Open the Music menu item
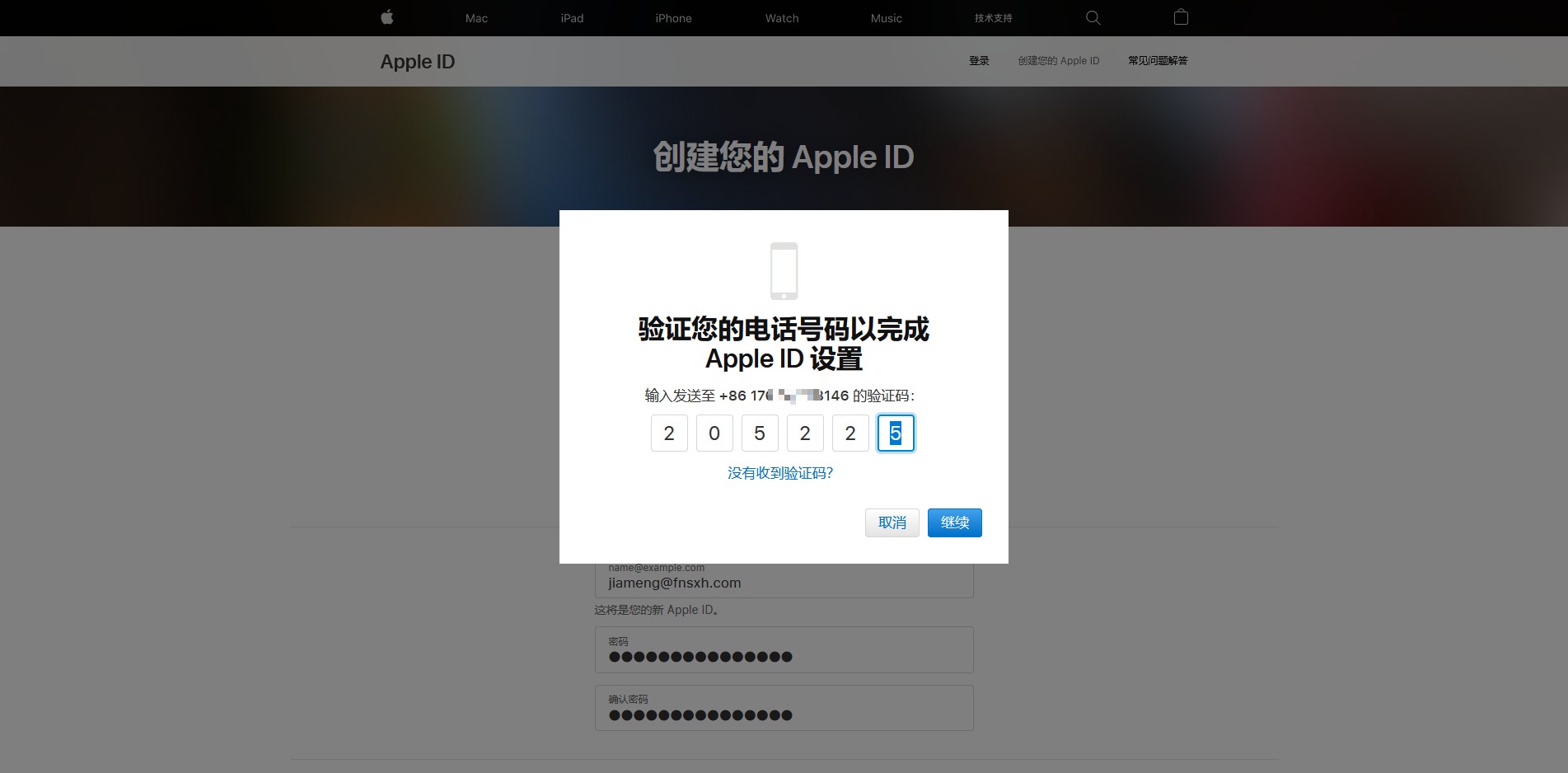The image size is (1568, 773). [887, 18]
